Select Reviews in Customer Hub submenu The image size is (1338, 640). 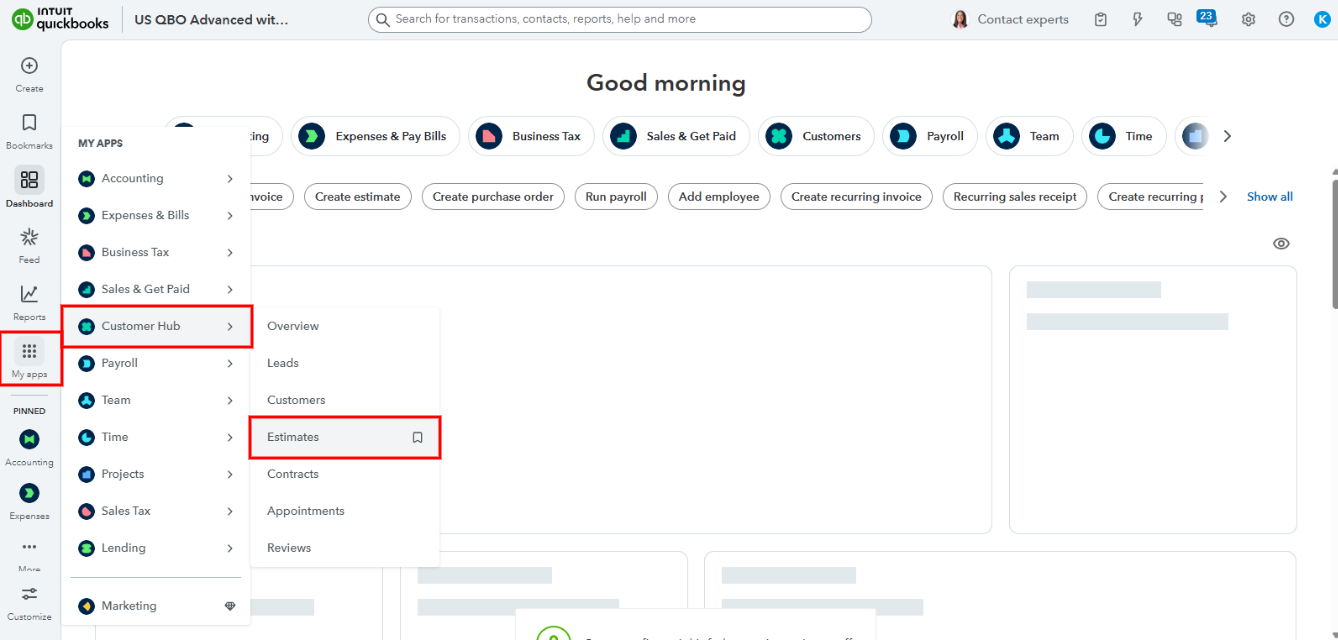tap(344, 548)
